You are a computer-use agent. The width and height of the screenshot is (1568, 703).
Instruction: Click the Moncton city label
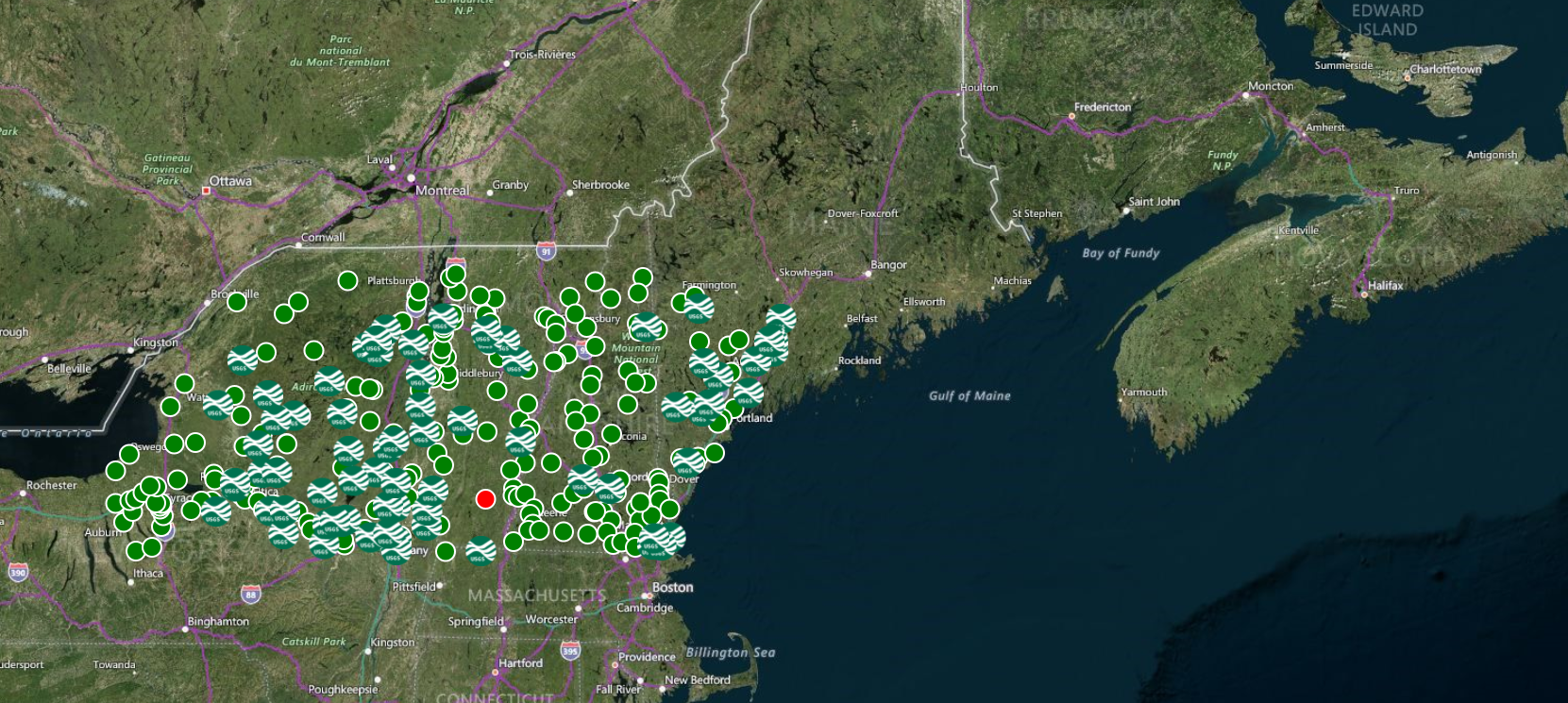(x=1271, y=86)
